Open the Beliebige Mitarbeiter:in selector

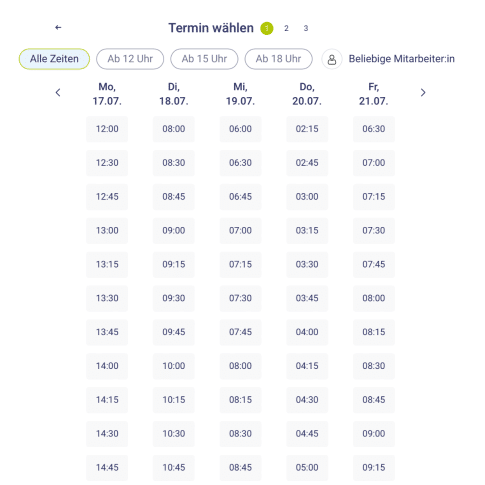402,59
